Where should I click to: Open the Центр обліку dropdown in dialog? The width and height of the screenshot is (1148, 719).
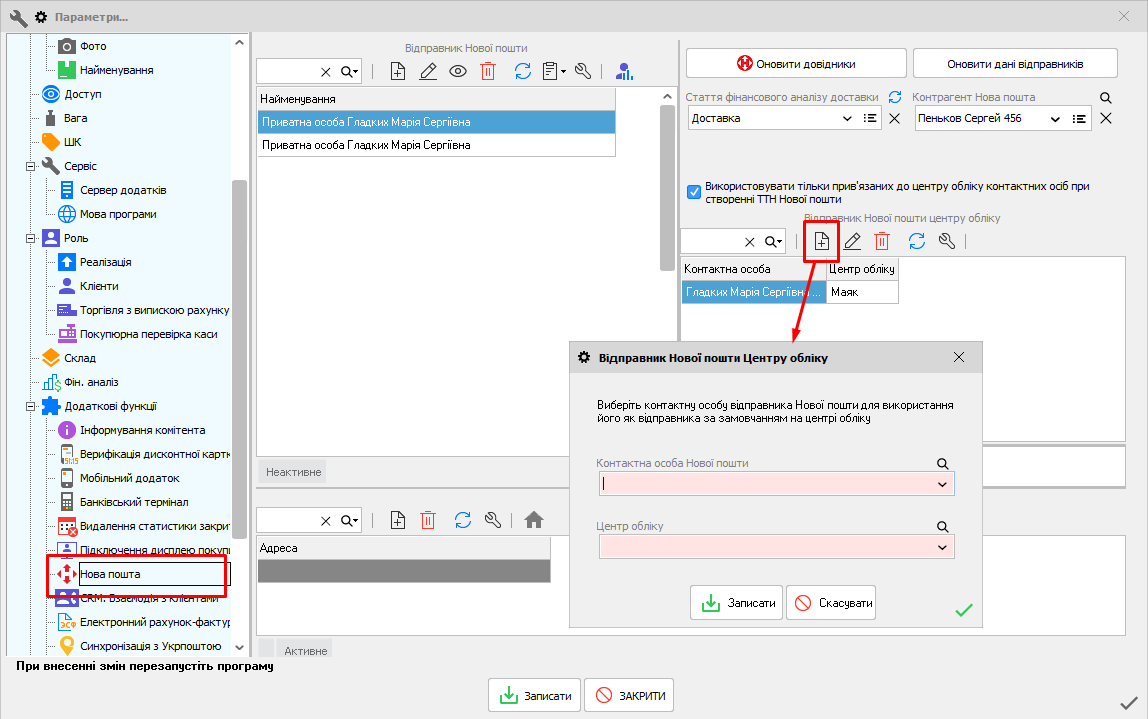click(942, 547)
